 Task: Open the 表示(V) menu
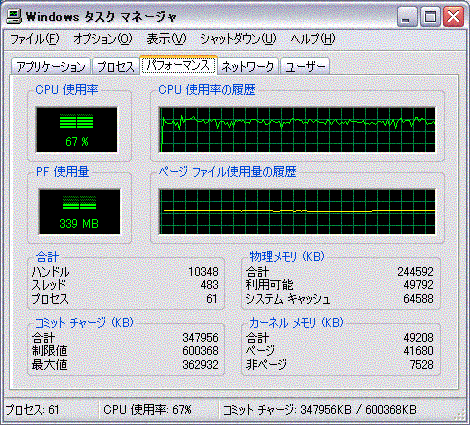pos(166,39)
